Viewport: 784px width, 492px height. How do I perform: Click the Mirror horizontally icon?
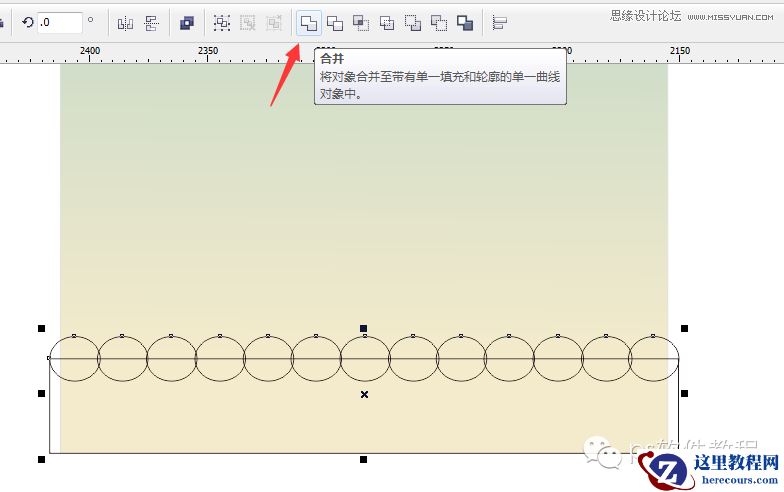[x=125, y=23]
